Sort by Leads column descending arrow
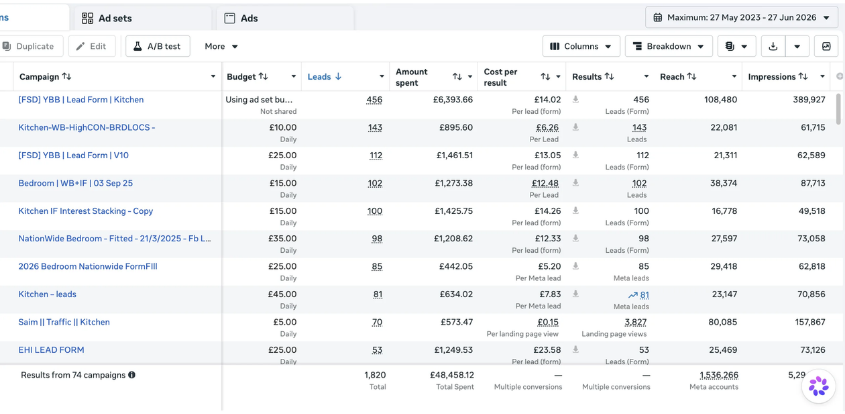This screenshot has width=845, height=414. click(338, 77)
